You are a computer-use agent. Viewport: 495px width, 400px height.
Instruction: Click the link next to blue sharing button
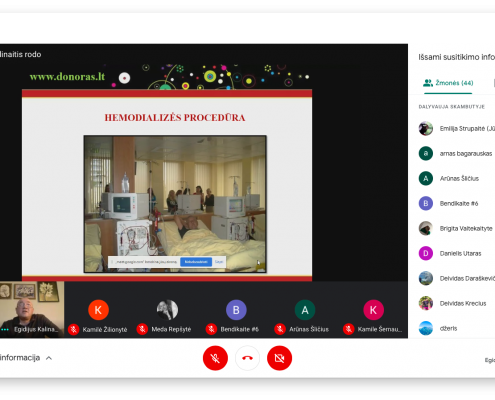219,262
